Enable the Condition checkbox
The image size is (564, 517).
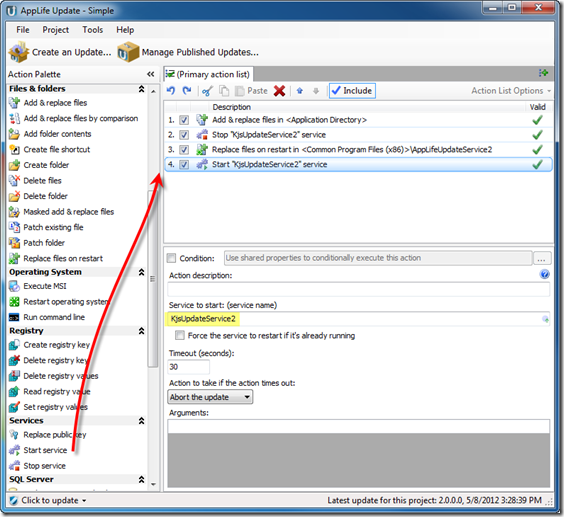(x=171, y=258)
